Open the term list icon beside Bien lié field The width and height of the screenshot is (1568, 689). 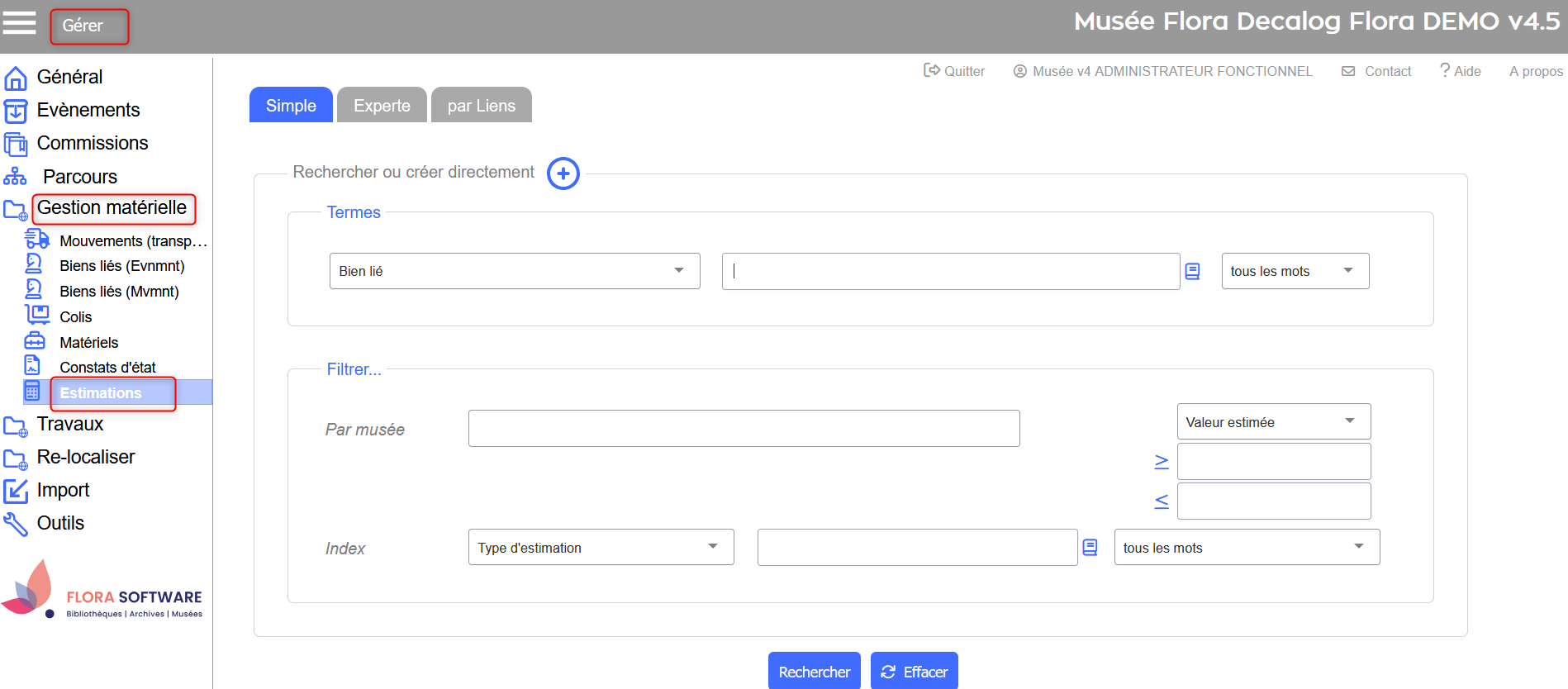(1192, 271)
